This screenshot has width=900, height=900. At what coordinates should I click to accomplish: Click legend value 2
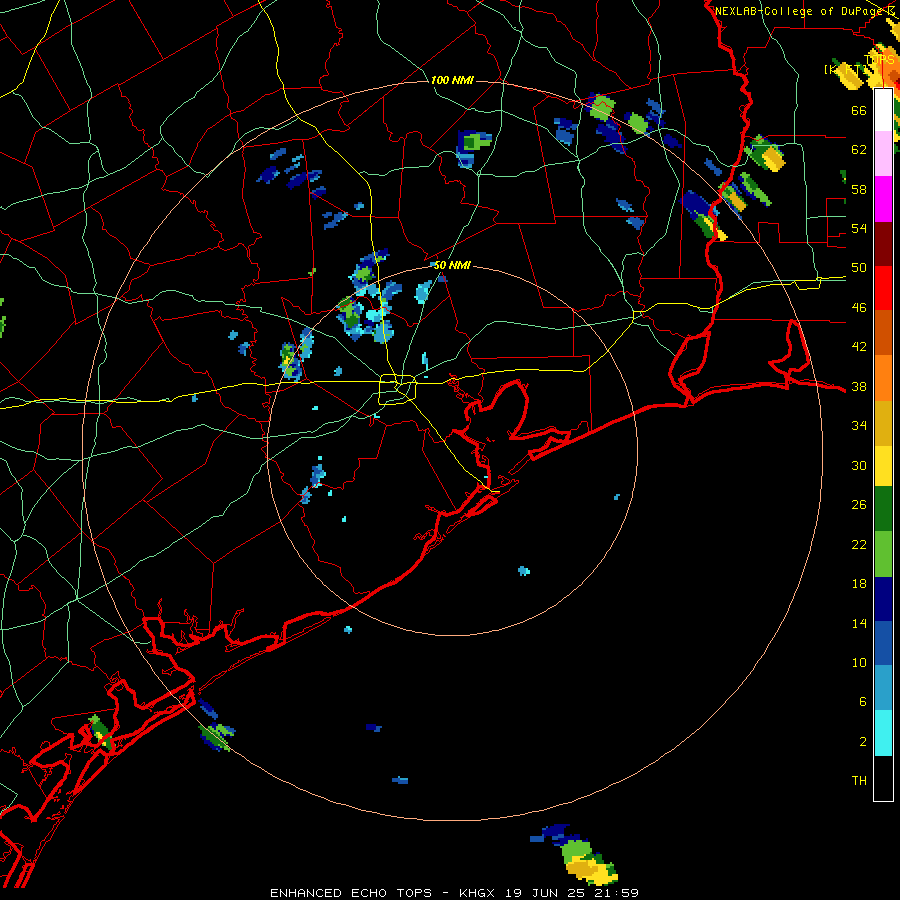click(863, 742)
